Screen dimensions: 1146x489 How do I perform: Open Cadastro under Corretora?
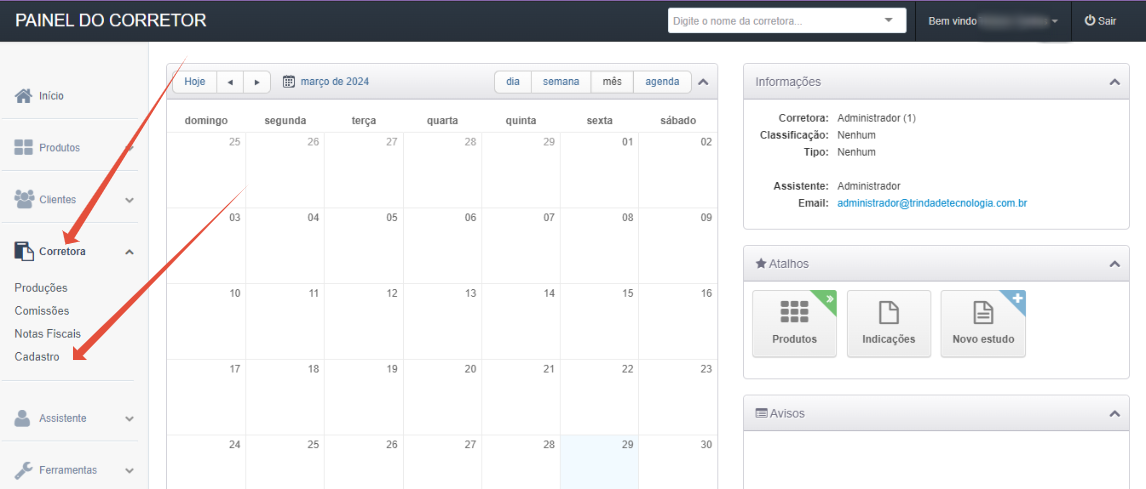(x=37, y=357)
